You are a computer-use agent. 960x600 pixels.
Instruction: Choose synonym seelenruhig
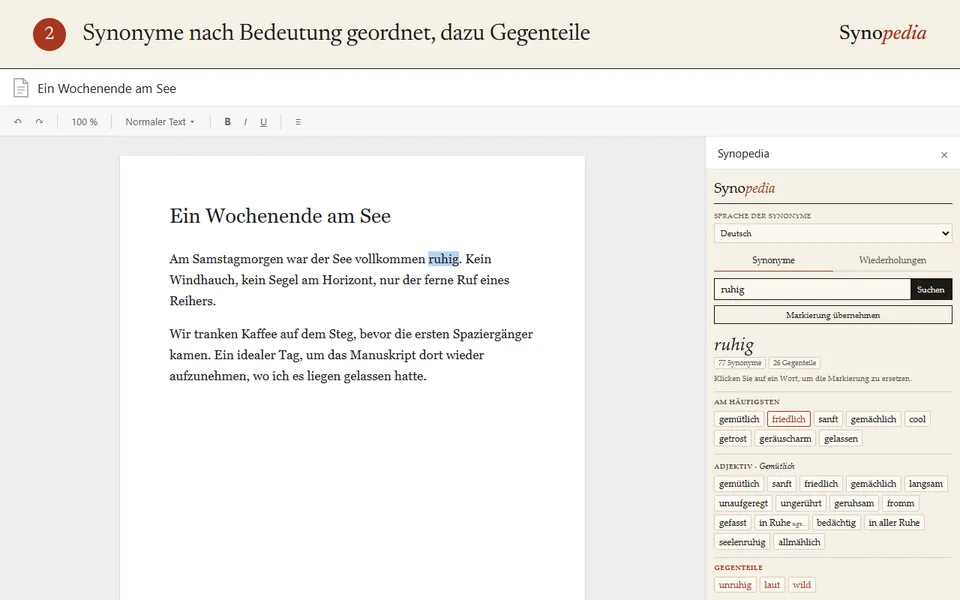pos(742,542)
